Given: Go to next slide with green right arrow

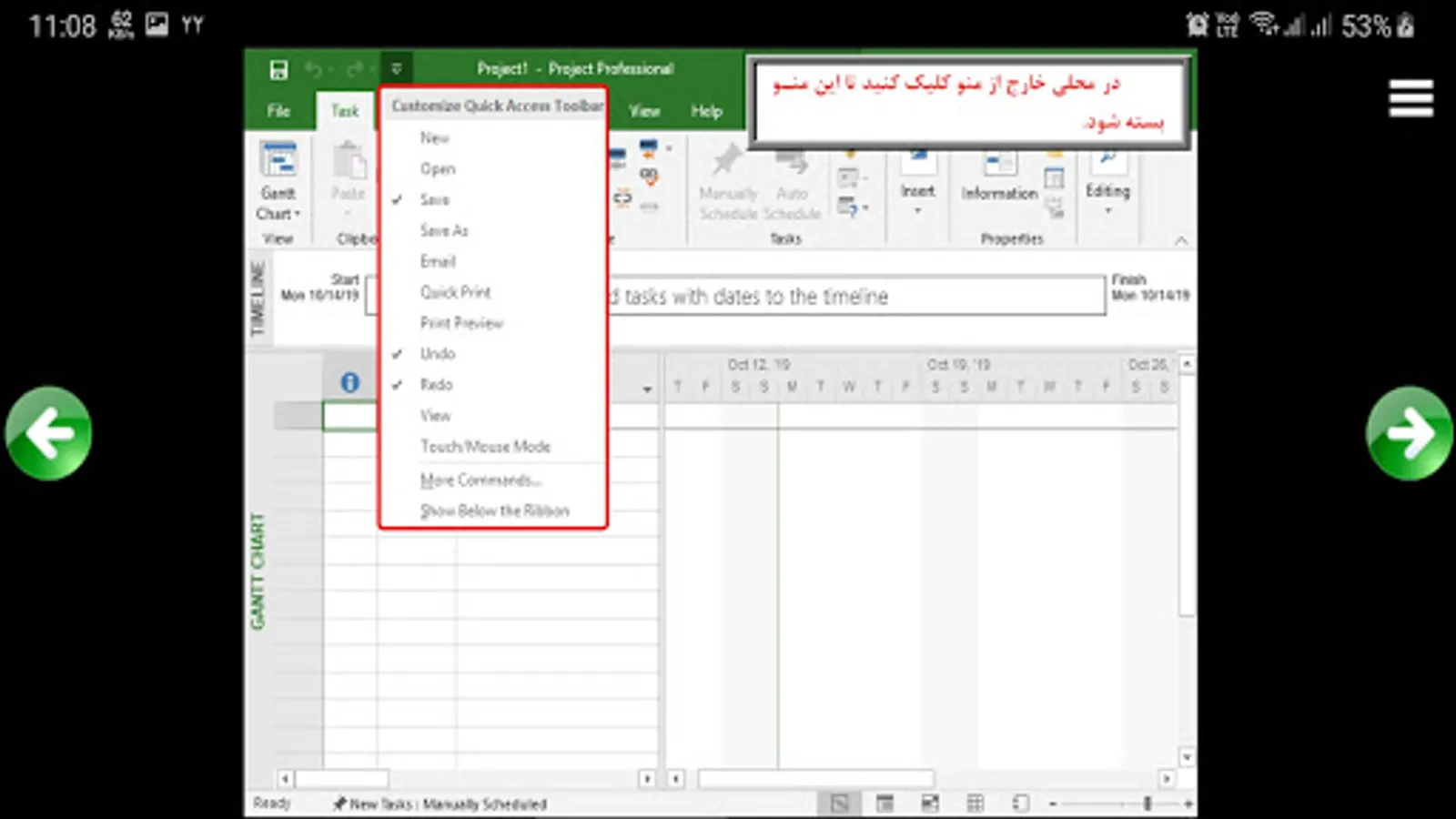Looking at the screenshot, I should pos(1409,433).
